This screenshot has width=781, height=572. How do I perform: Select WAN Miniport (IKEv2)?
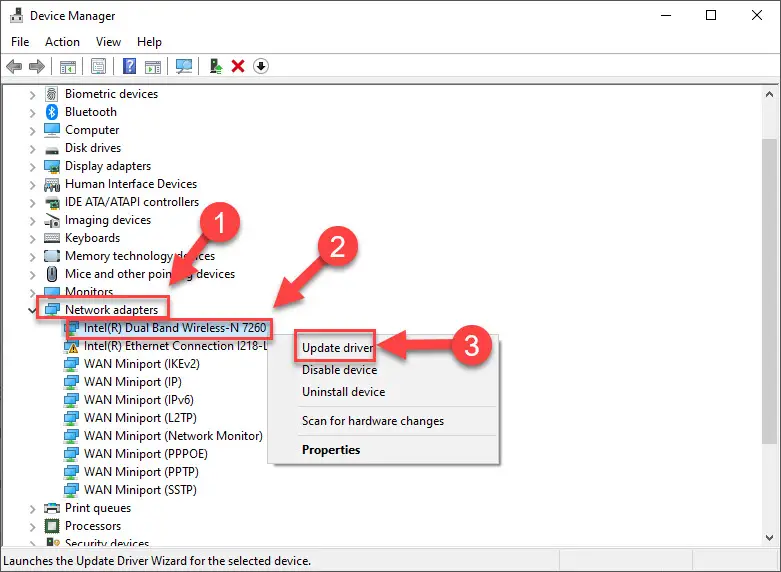142,364
